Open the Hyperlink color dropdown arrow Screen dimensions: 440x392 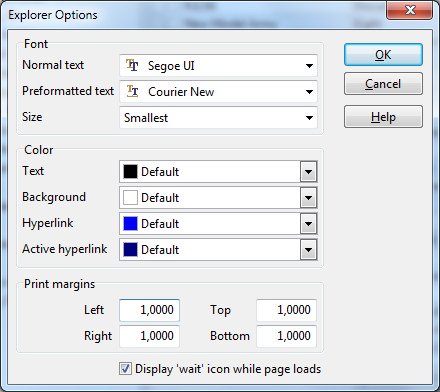(x=308, y=224)
